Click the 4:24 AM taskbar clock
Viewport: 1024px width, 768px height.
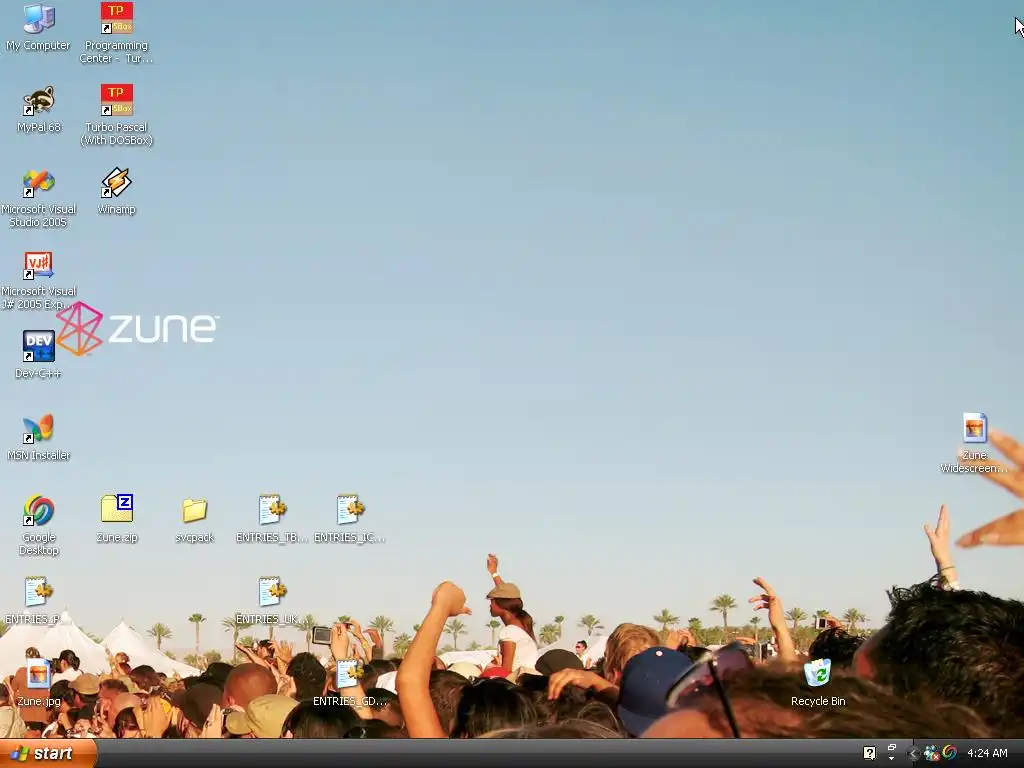pos(987,754)
